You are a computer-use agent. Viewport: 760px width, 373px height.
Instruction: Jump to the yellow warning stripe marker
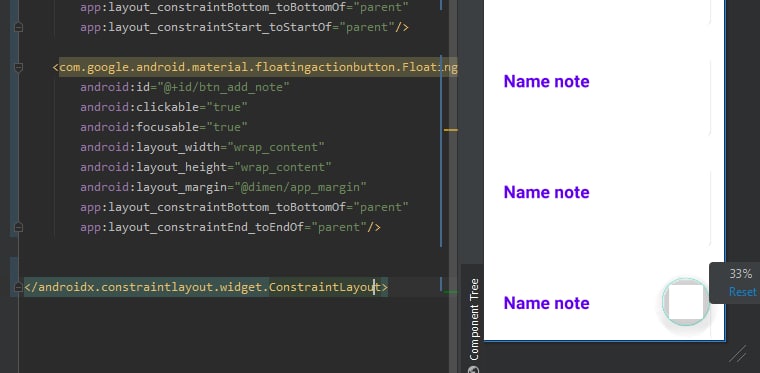click(451, 130)
